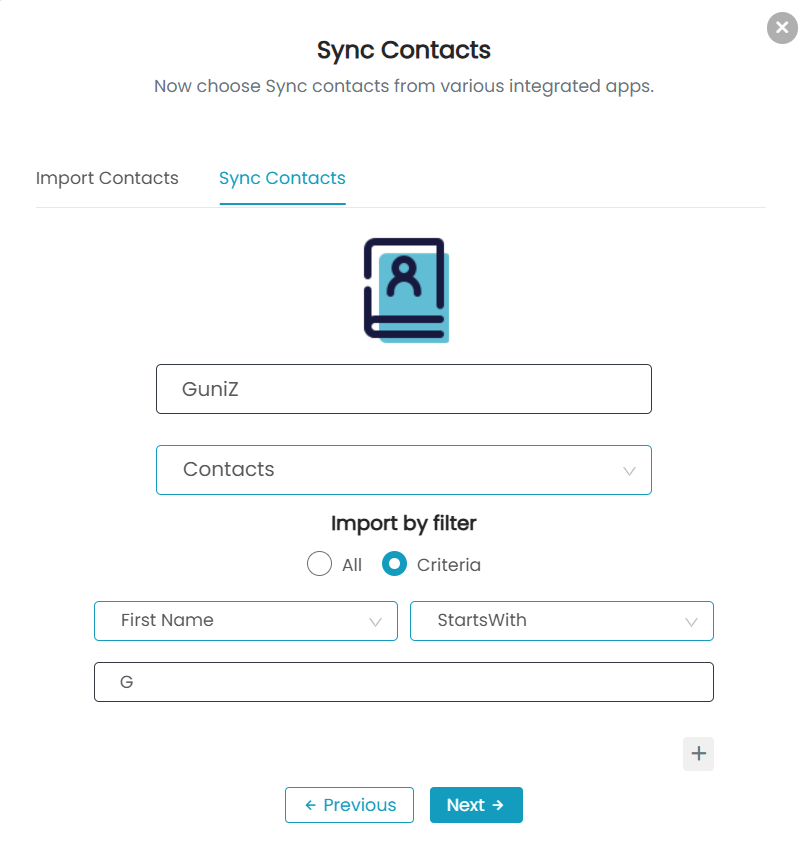Viewport: 805px width, 856px height.
Task: Click the right arrow icon on Next
Action: pyautogui.click(x=498, y=805)
